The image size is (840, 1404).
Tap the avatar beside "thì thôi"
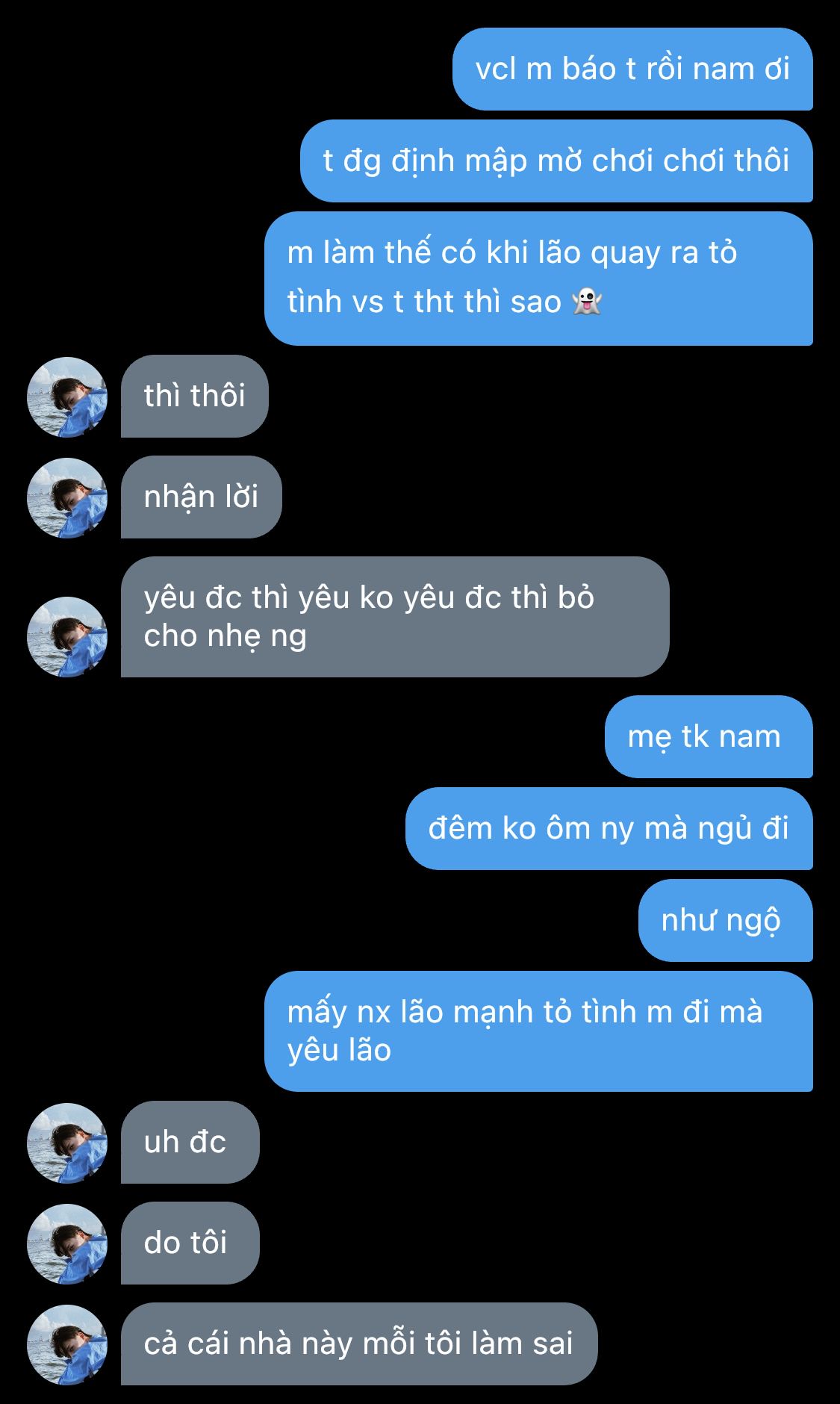point(67,397)
